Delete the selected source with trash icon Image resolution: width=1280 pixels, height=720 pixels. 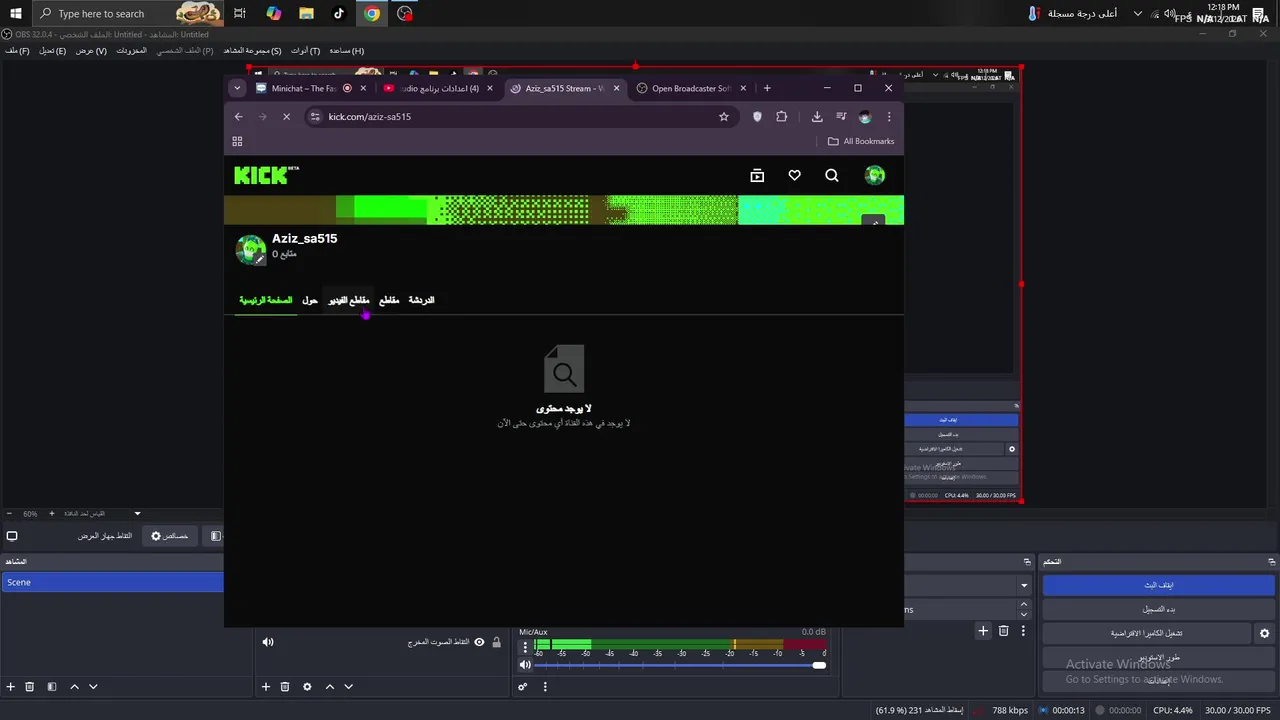point(285,687)
